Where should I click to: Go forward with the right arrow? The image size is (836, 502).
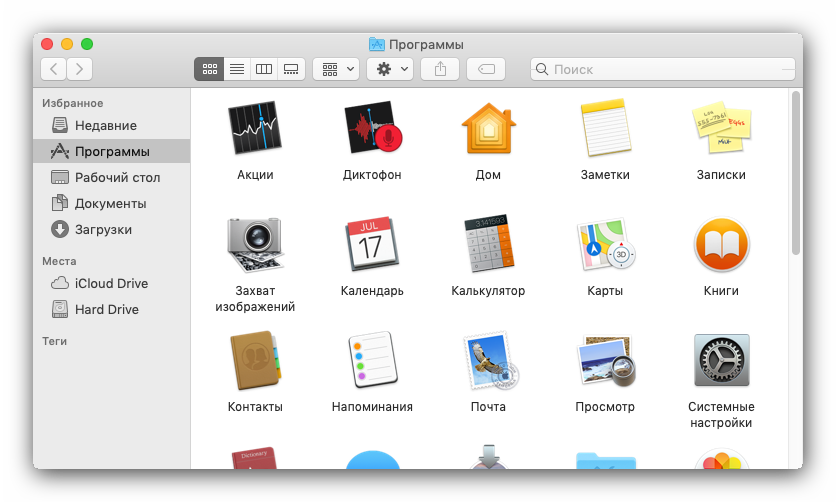click(79, 69)
